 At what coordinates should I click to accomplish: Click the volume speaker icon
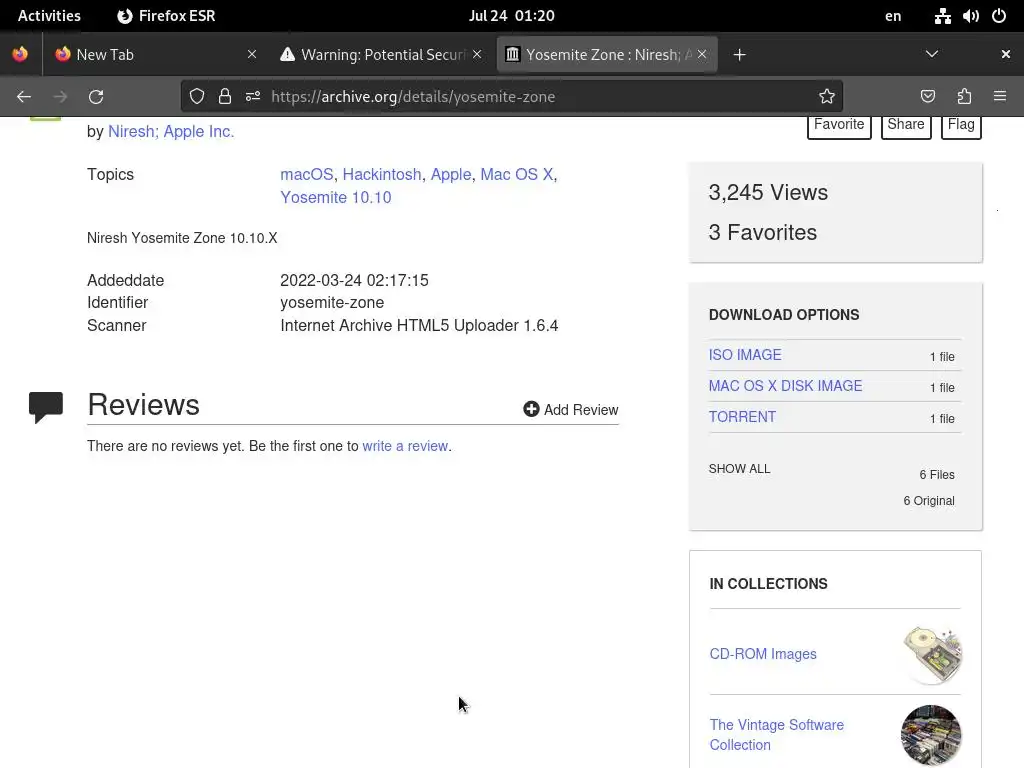tap(970, 16)
